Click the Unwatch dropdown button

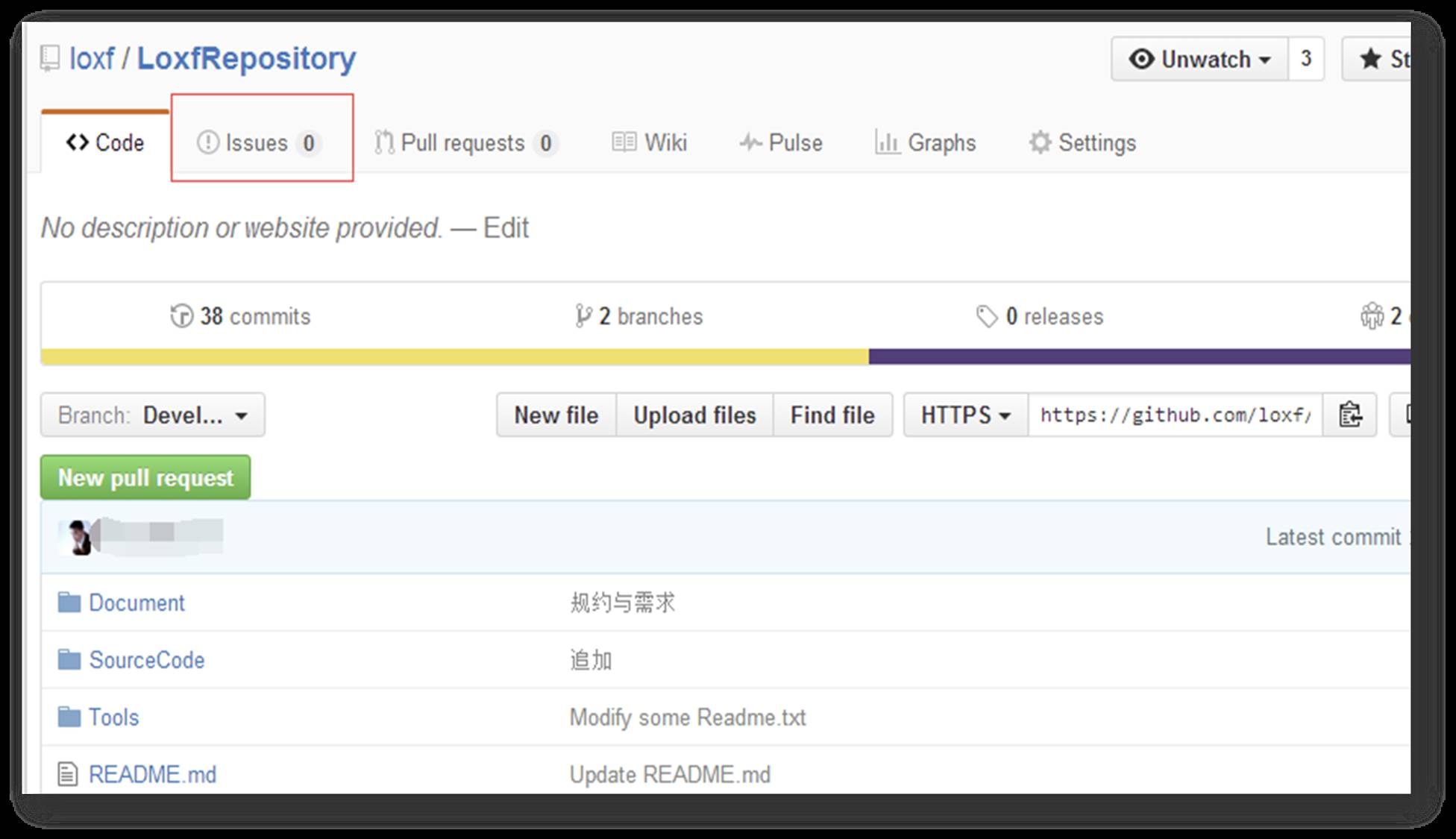1199,59
